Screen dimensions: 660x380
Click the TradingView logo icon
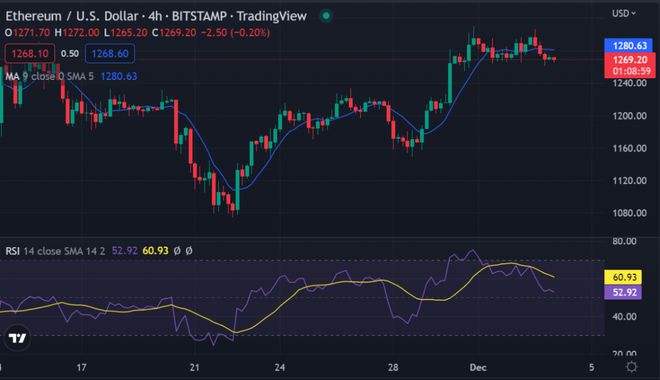click(x=17, y=338)
